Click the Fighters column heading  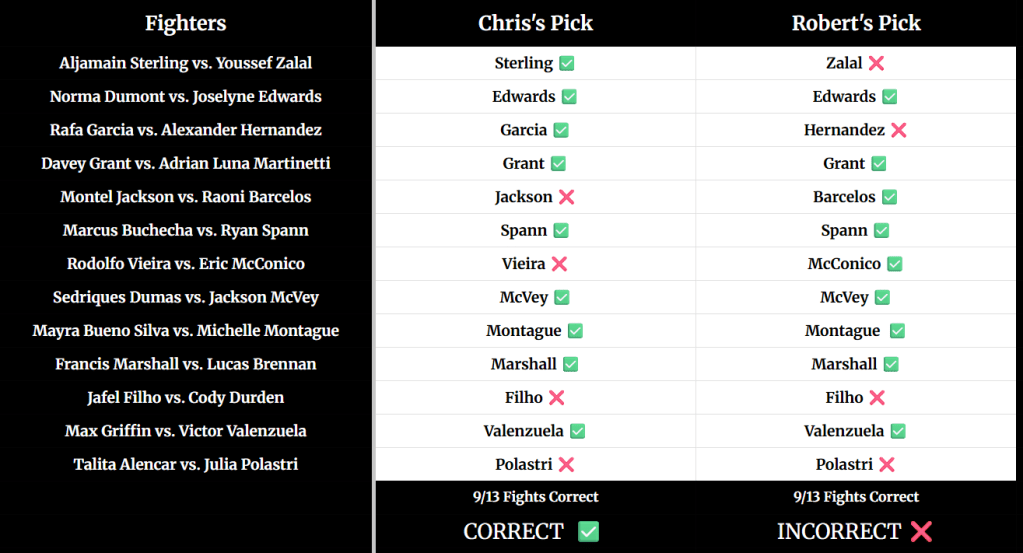click(186, 23)
